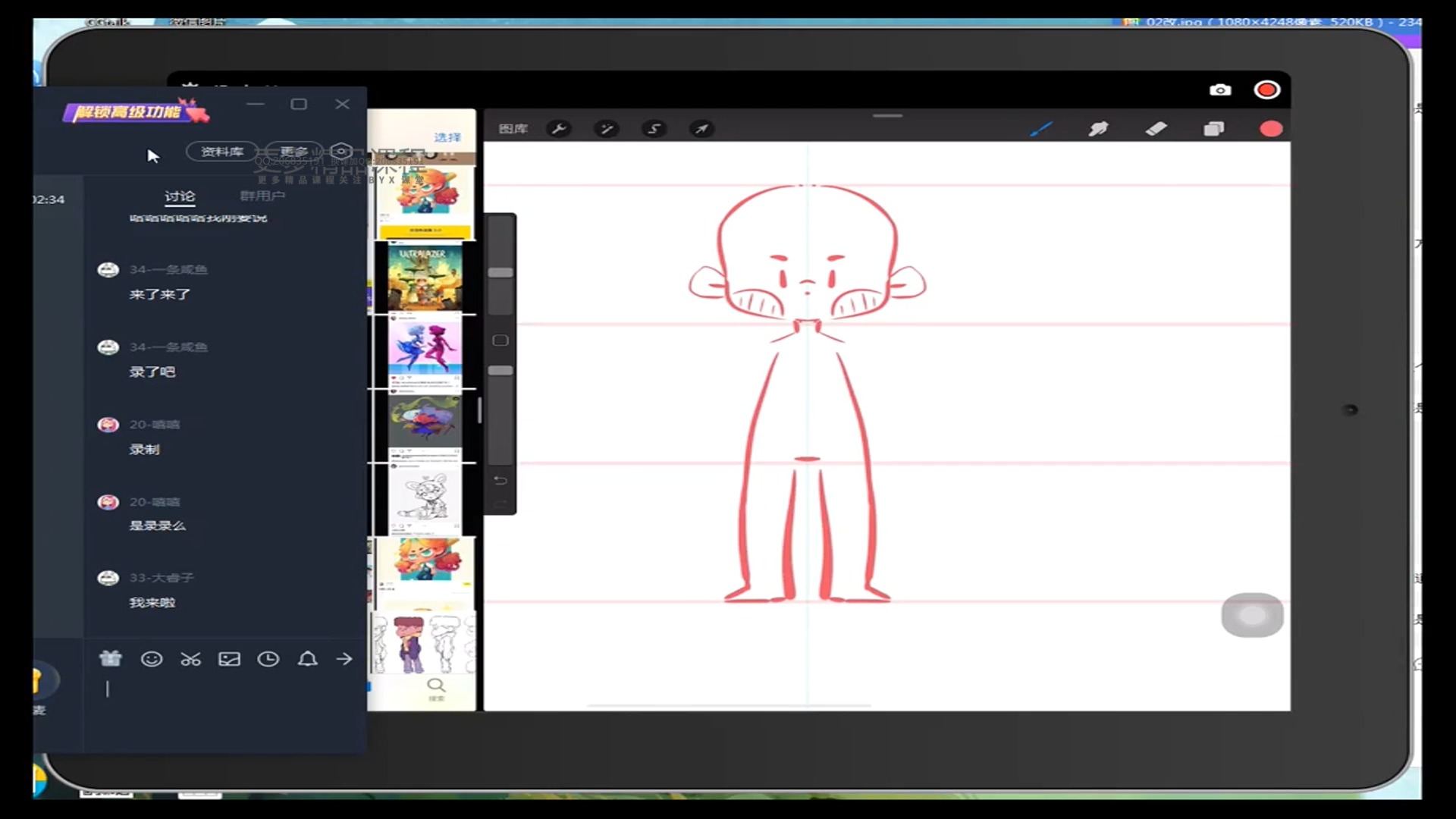Open the Actions wrench menu
Viewport: 1456px width, 819px height.
pyautogui.click(x=559, y=129)
